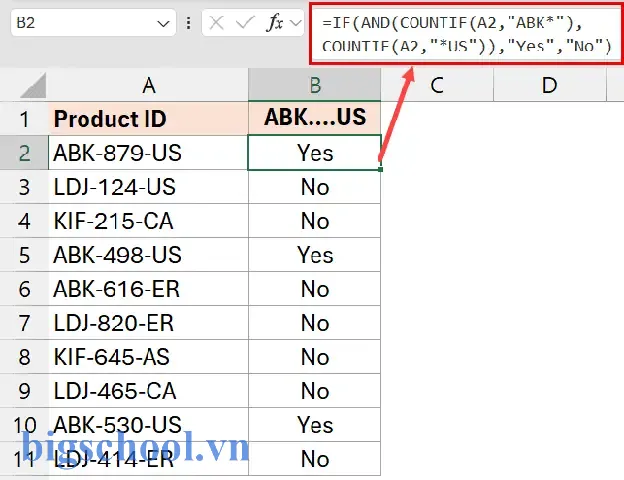Click the No result in row 3
This screenshot has height=480, width=624.
coord(315,187)
